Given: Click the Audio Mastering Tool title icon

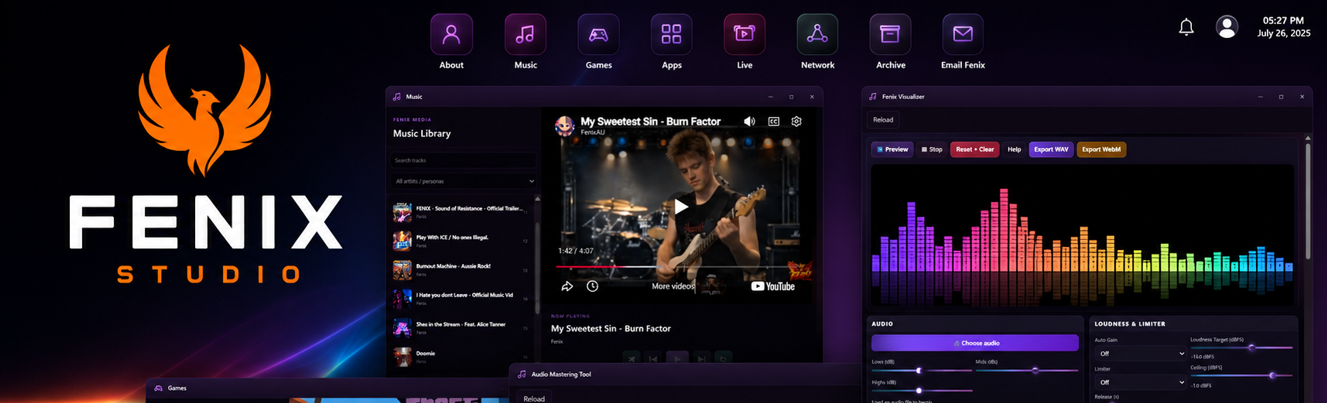Looking at the screenshot, I should click(x=521, y=374).
